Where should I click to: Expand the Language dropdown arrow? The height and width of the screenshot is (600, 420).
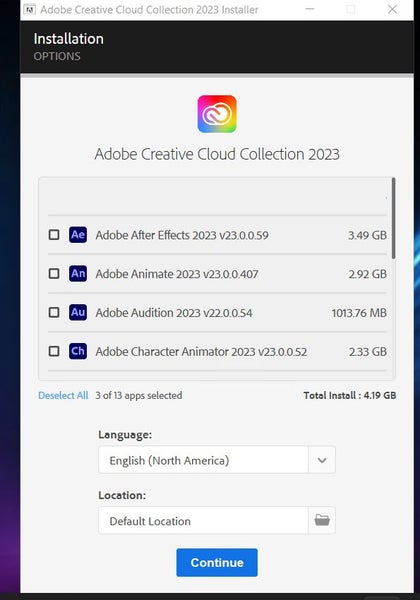pos(322,460)
